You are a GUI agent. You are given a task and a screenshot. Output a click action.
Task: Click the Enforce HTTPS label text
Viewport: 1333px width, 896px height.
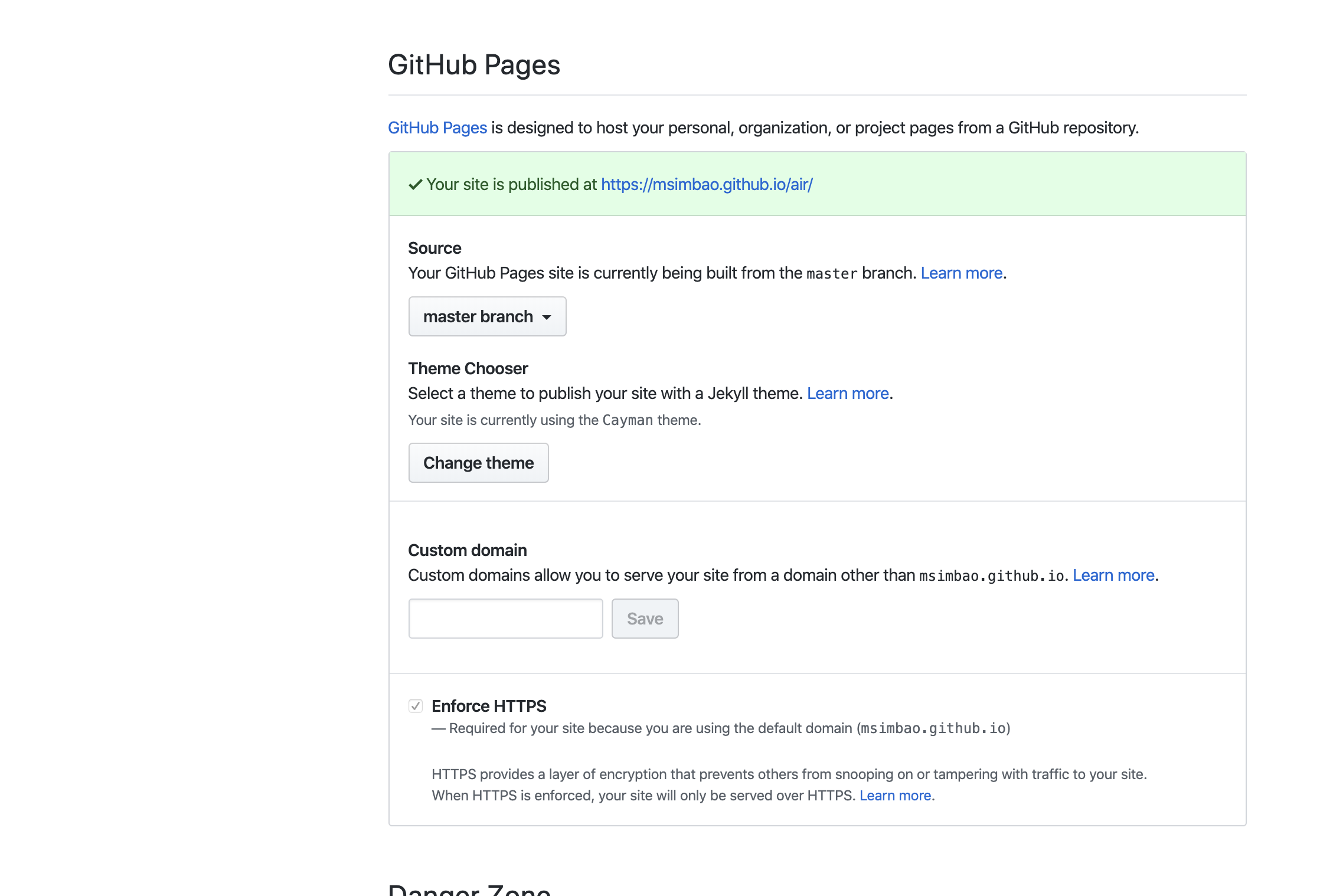[489, 706]
